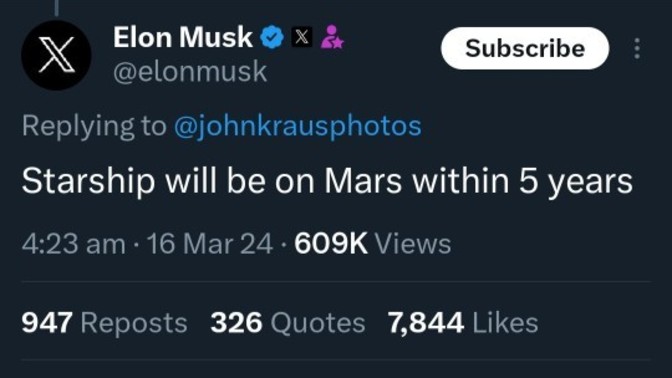Click the divider line below engagement stats
This screenshot has width=672, height=378.
click(336, 360)
